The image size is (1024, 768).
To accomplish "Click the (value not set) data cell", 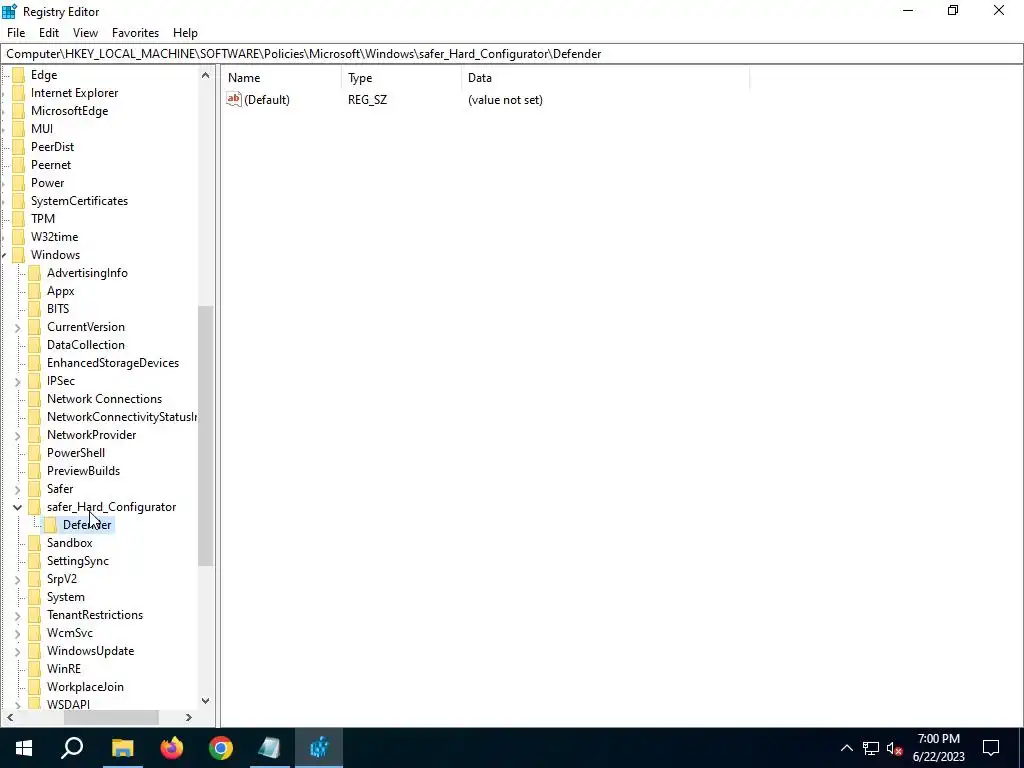I will point(505,100).
